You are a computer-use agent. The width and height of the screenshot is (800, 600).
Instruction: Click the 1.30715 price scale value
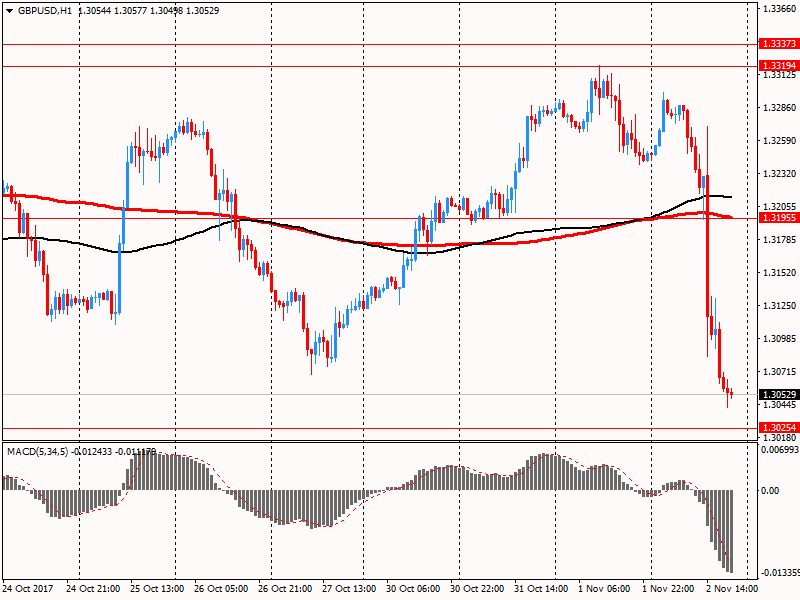tap(780, 372)
